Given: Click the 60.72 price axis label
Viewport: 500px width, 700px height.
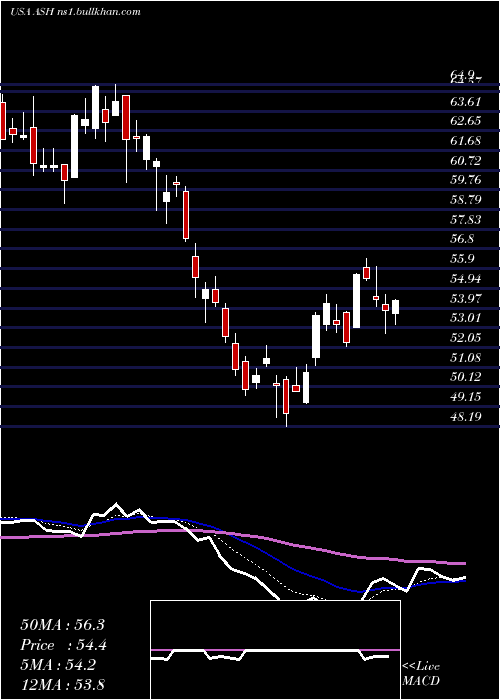Looking at the screenshot, I should click(x=466, y=161).
